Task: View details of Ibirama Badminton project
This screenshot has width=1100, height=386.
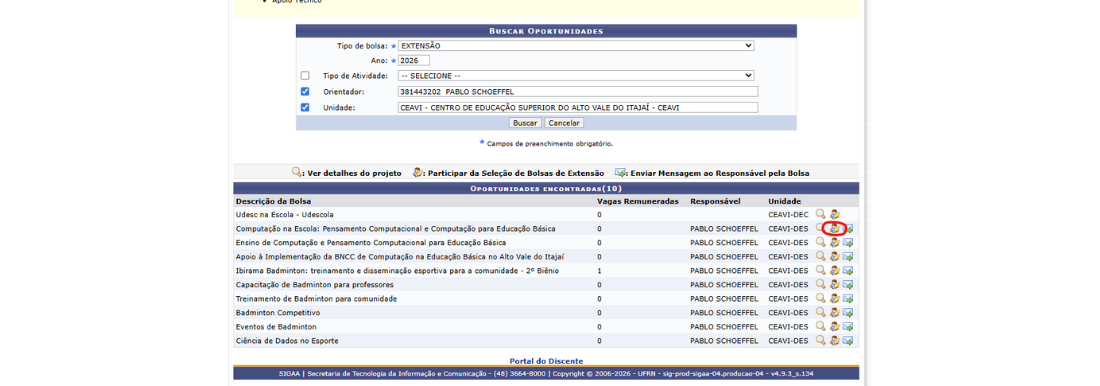Action: 820,270
